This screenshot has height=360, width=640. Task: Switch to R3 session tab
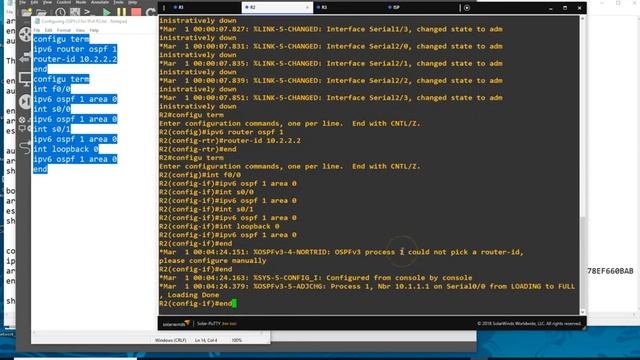(x=349, y=7)
